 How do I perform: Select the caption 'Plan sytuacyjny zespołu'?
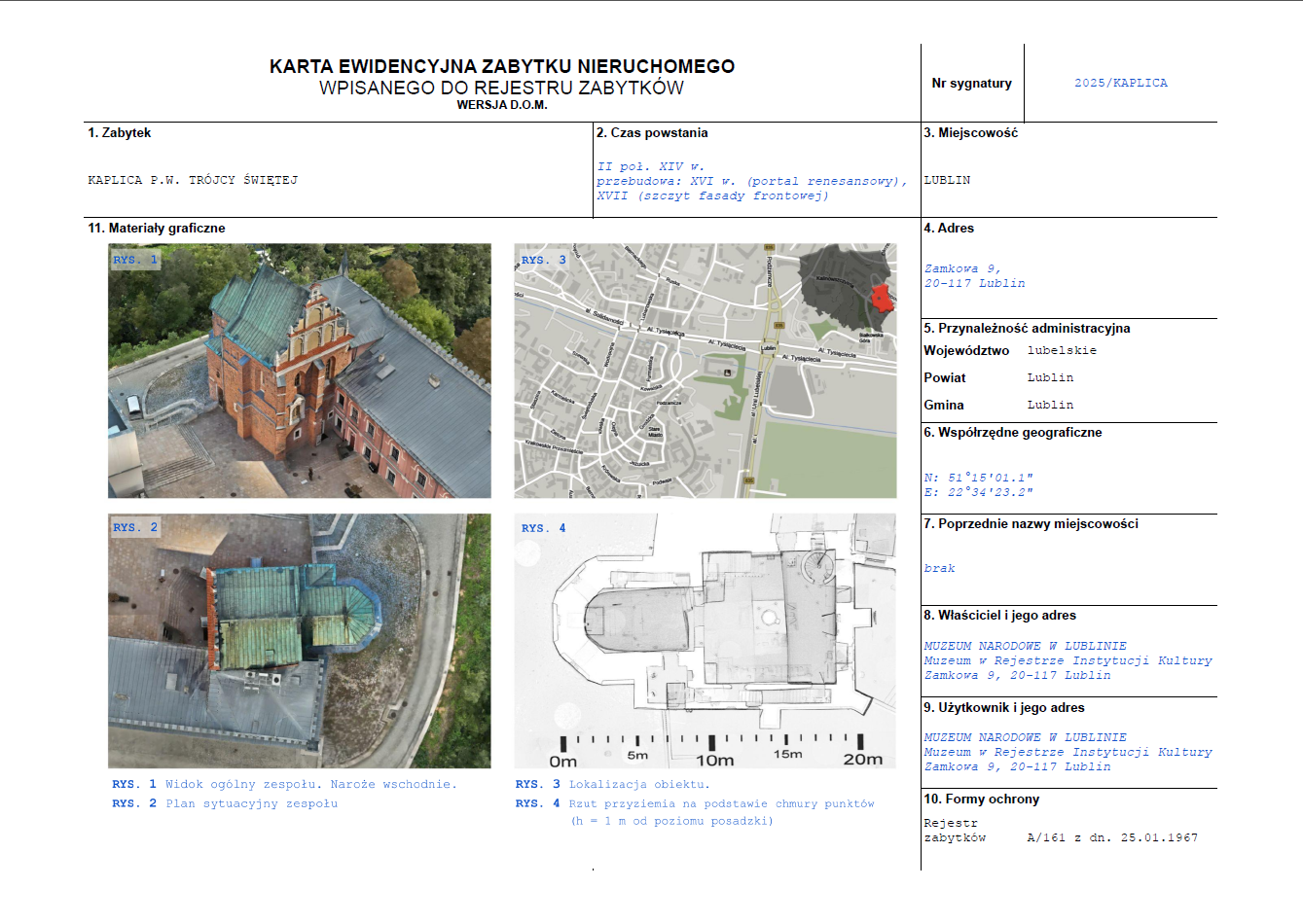point(251,803)
